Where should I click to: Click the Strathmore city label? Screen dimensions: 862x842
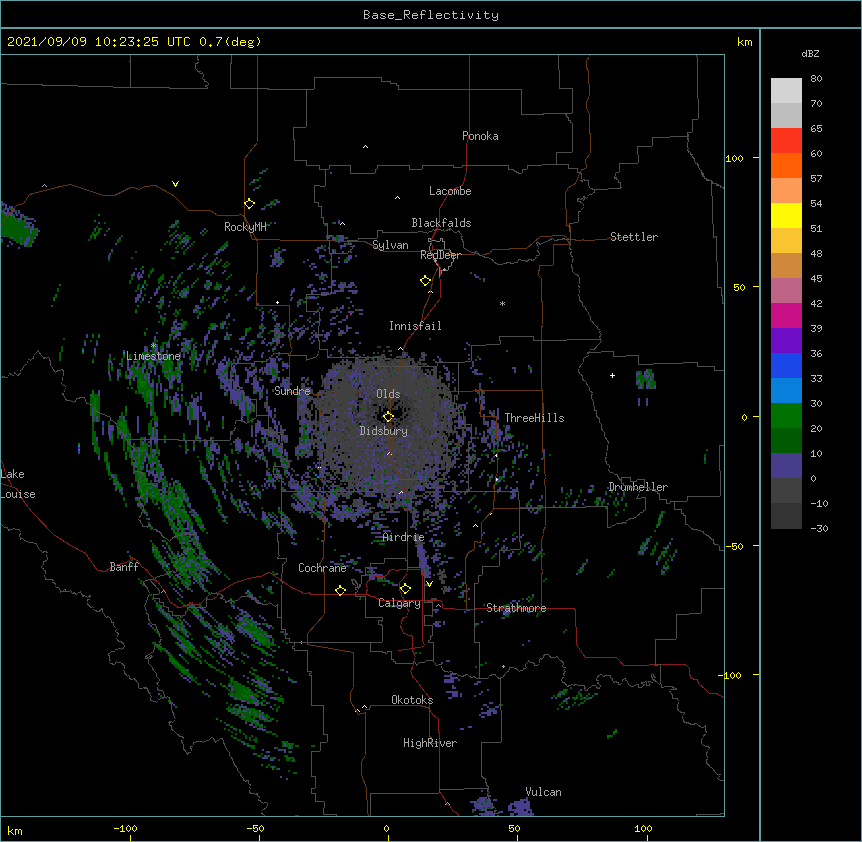pos(516,608)
